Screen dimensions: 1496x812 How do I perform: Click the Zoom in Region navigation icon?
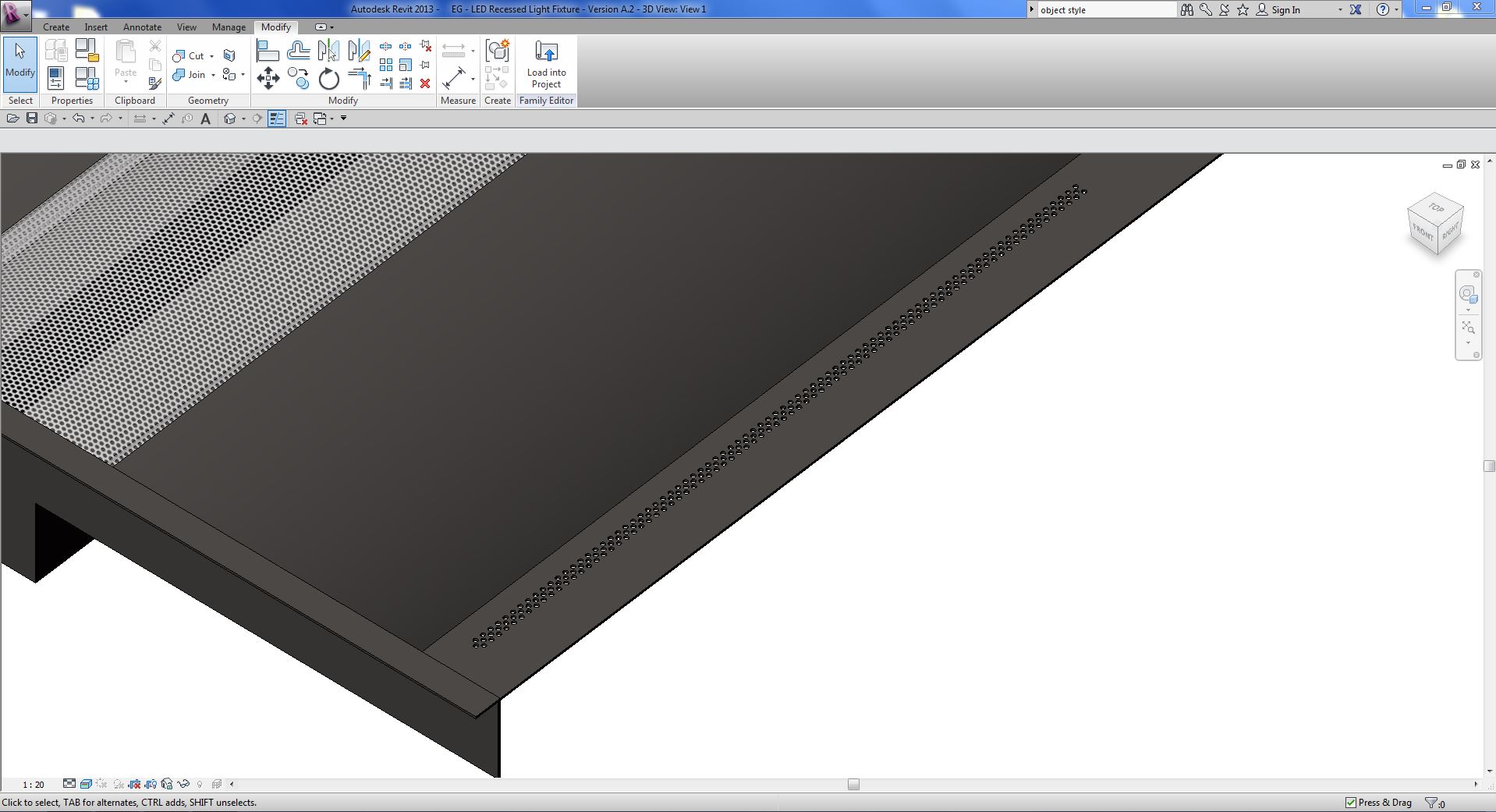click(1467, 328)
